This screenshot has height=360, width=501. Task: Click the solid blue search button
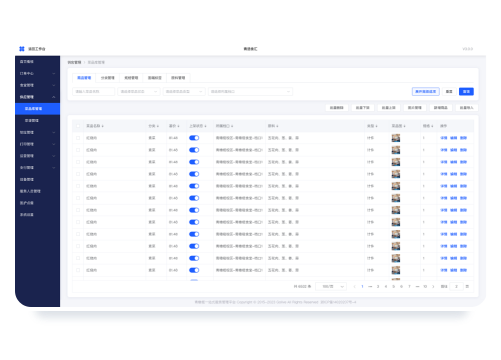pyautogui.click(x=466, y=91)
